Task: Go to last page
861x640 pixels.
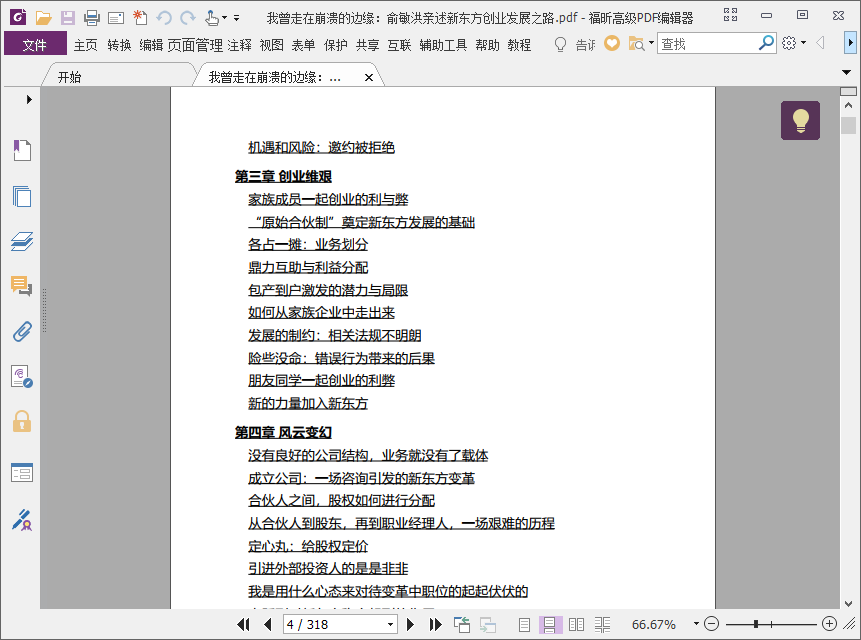Action: 435,624
